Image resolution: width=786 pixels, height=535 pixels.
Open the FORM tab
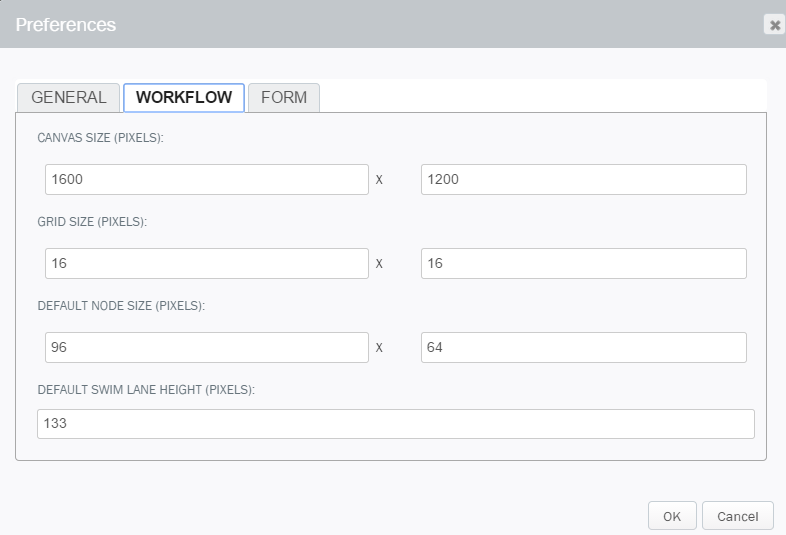coord(284,97)
